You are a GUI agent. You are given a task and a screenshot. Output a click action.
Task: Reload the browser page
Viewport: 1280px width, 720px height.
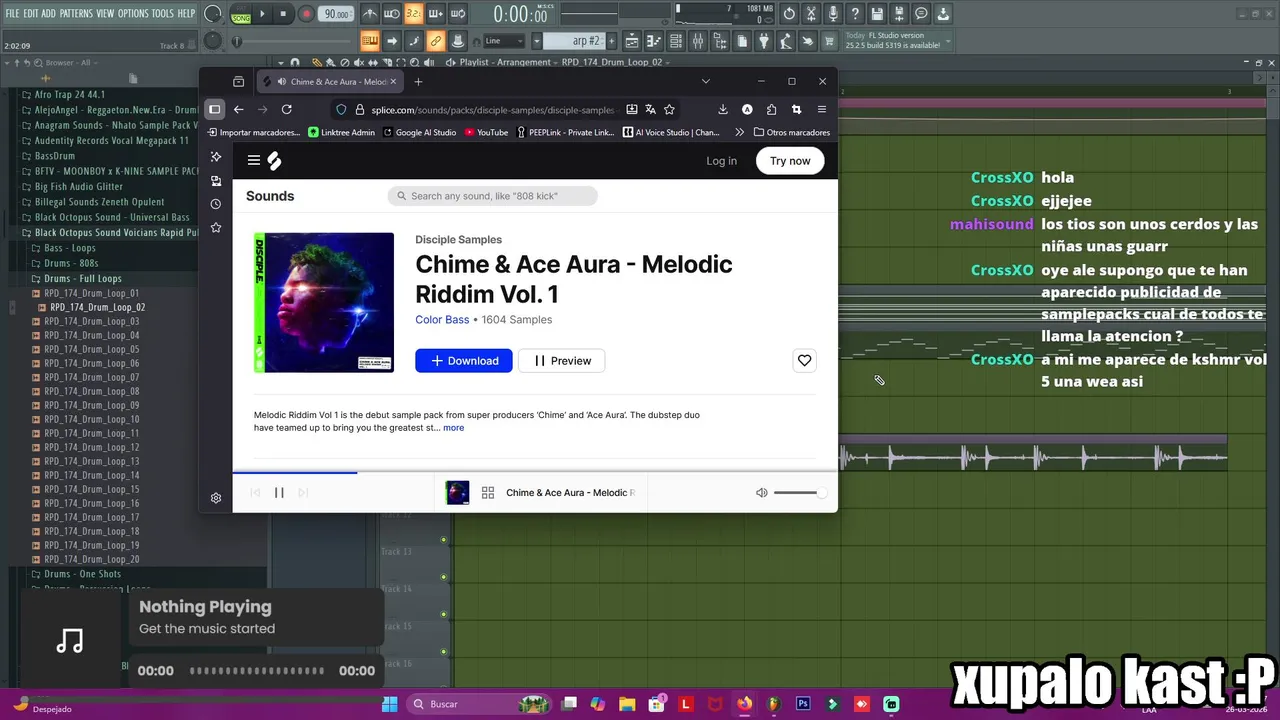(287, 110)
